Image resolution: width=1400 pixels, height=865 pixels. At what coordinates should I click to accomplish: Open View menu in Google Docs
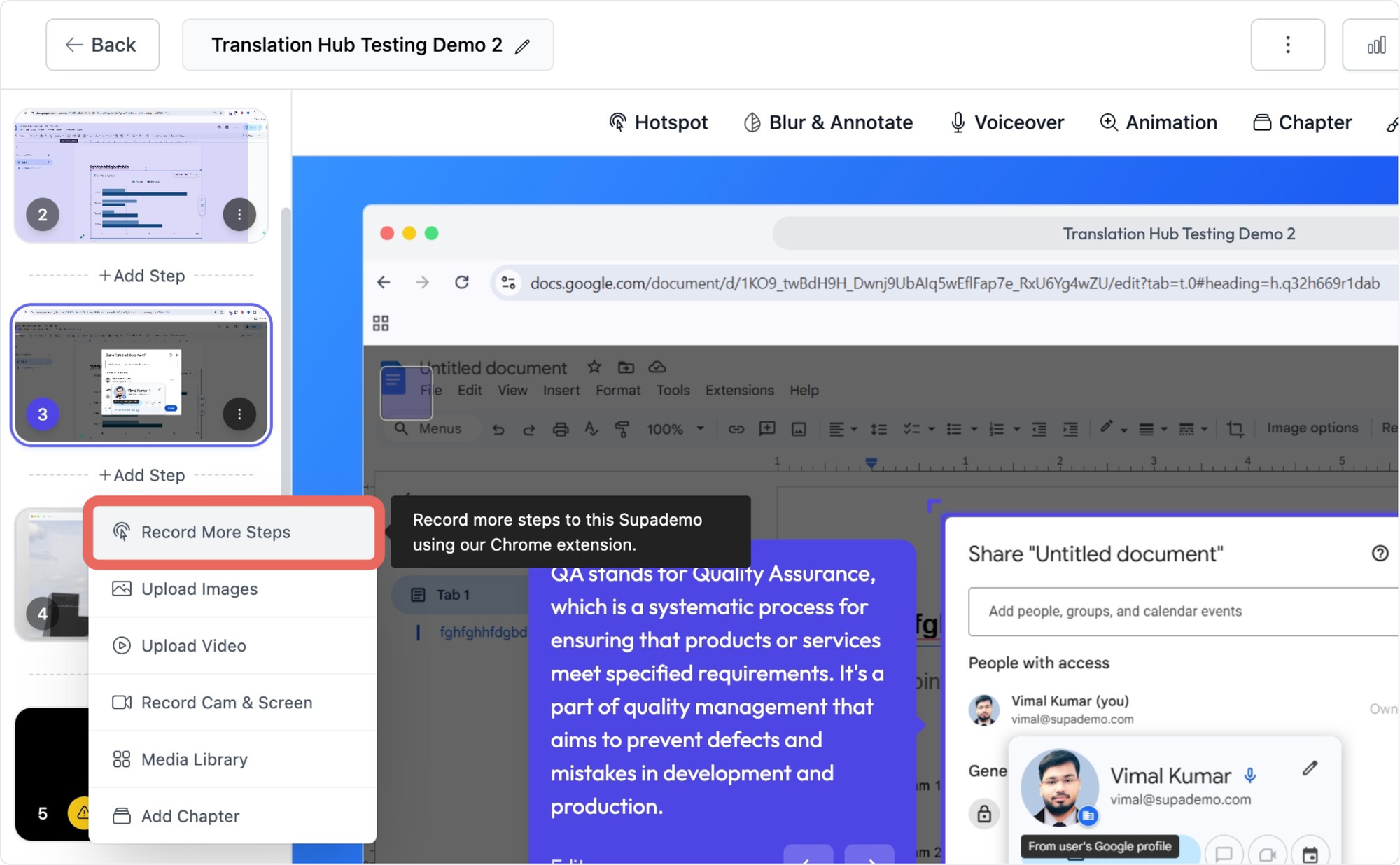coord(512,391)
